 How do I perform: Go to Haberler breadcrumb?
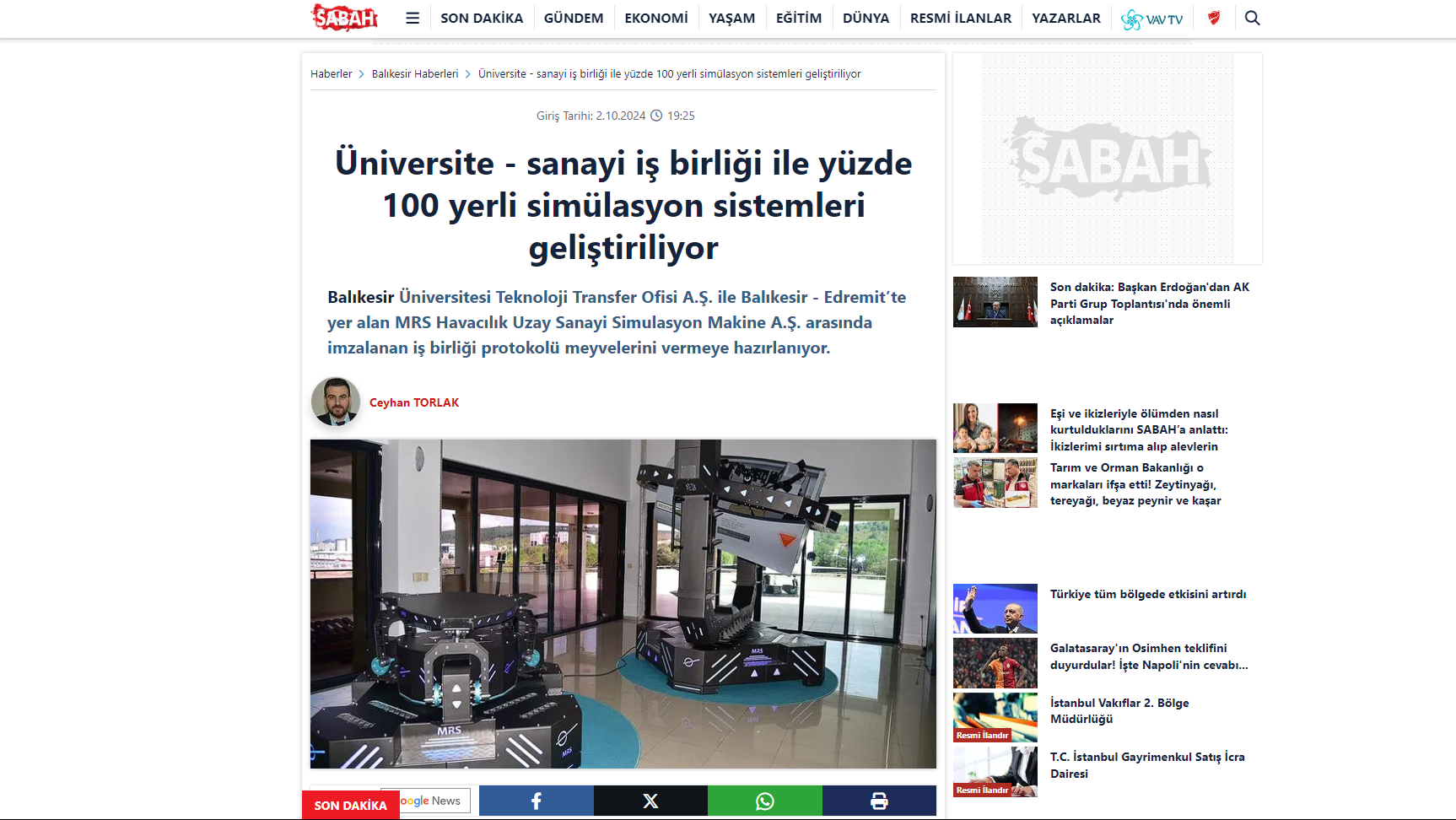tap(331, 74)
